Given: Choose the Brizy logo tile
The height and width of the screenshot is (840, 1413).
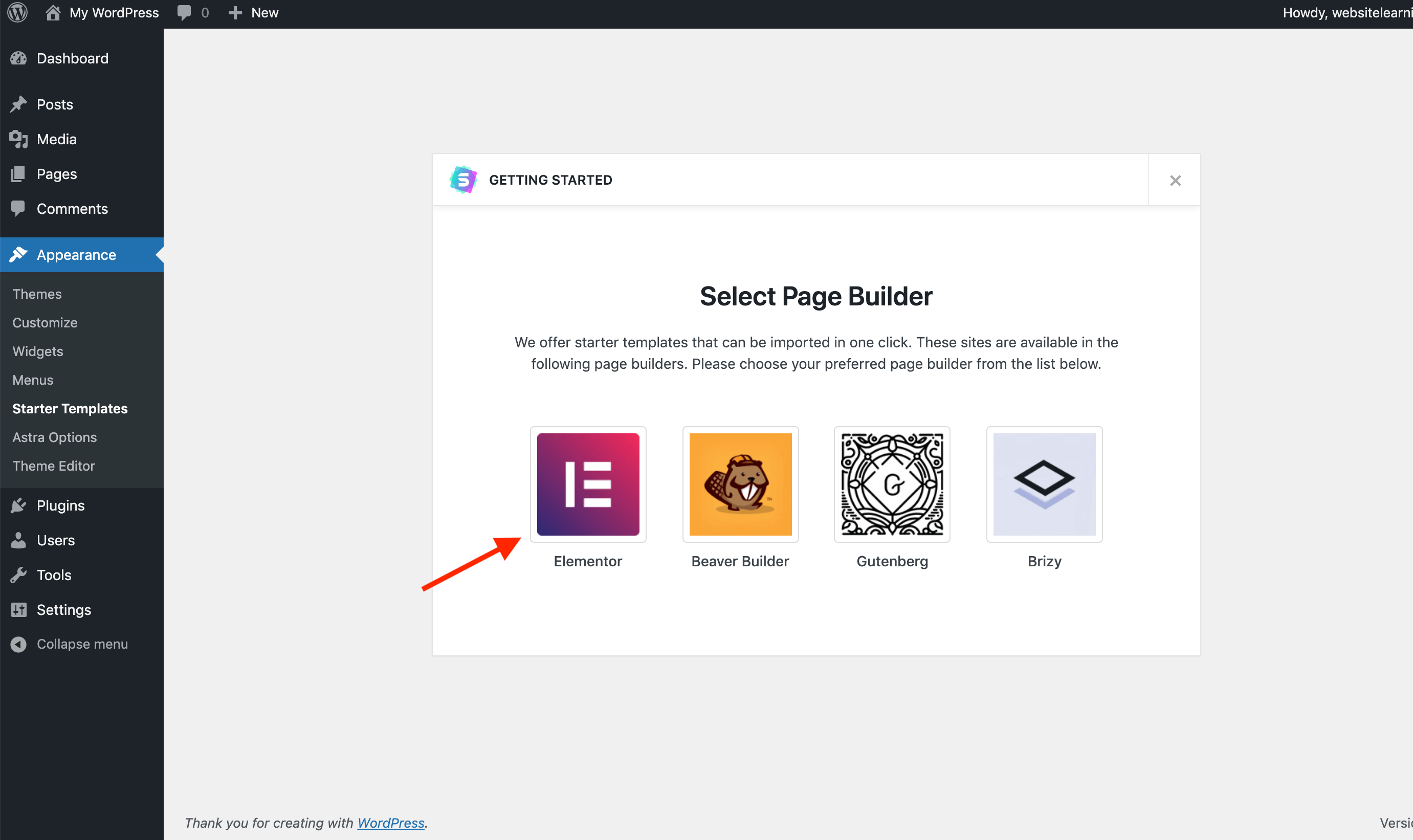Looking at the screenshot, I should 1045,484.
